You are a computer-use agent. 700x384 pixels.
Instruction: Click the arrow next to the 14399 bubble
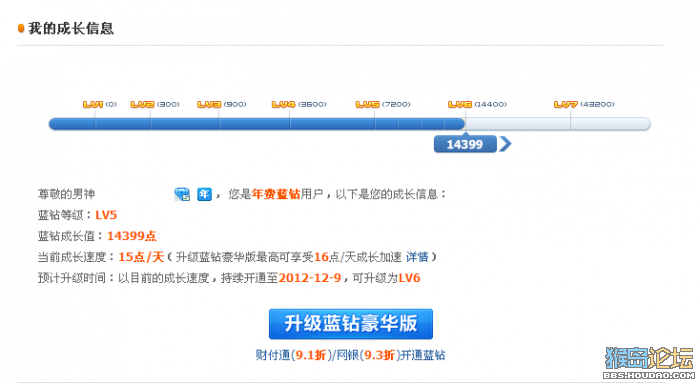[x=505, y=144]
